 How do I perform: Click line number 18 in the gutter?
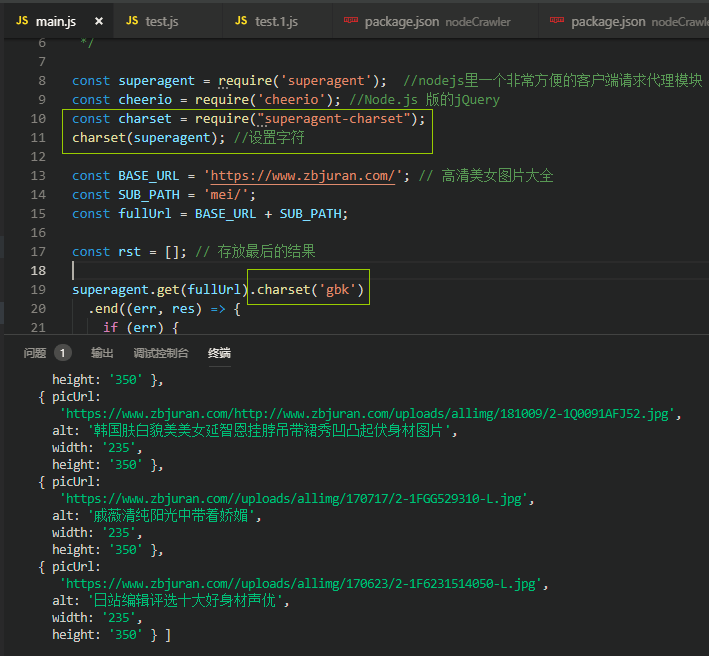click(x=38, y=270)
